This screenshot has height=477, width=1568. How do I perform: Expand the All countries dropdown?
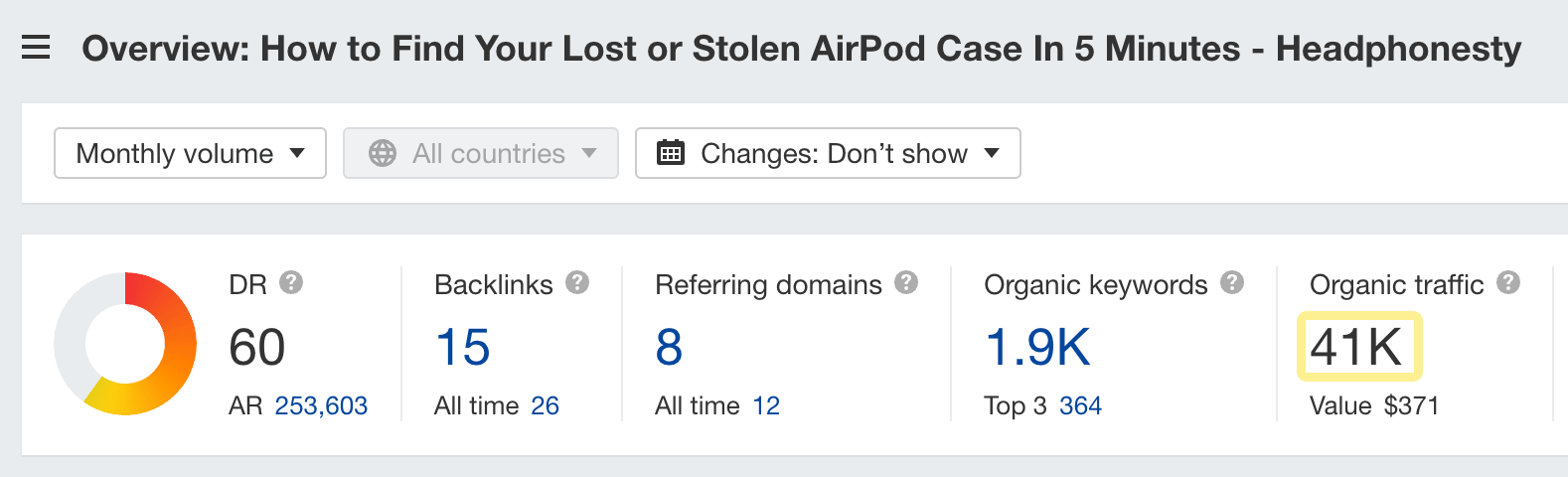click(x=481, y=153)
